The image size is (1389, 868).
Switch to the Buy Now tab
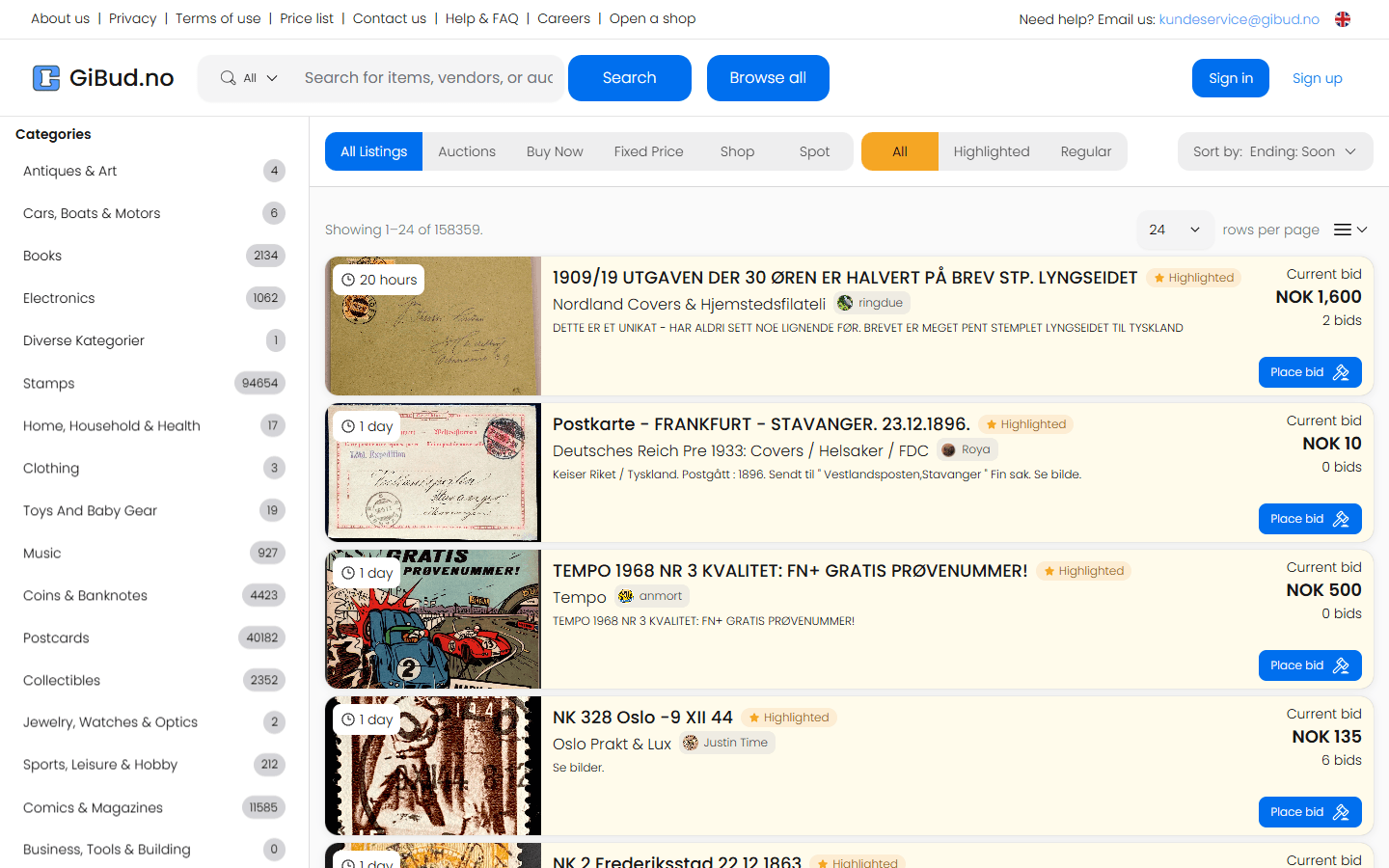tap(555, 151)
